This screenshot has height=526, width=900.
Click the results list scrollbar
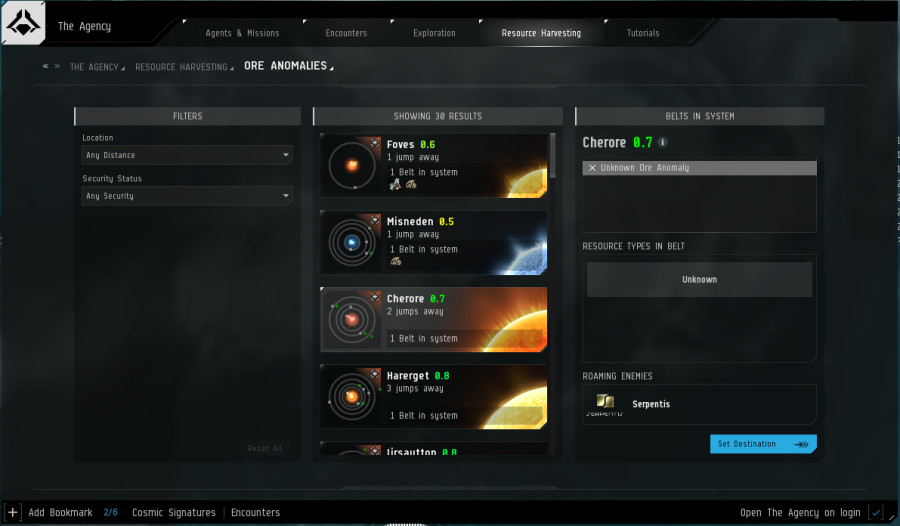point(553,156)
